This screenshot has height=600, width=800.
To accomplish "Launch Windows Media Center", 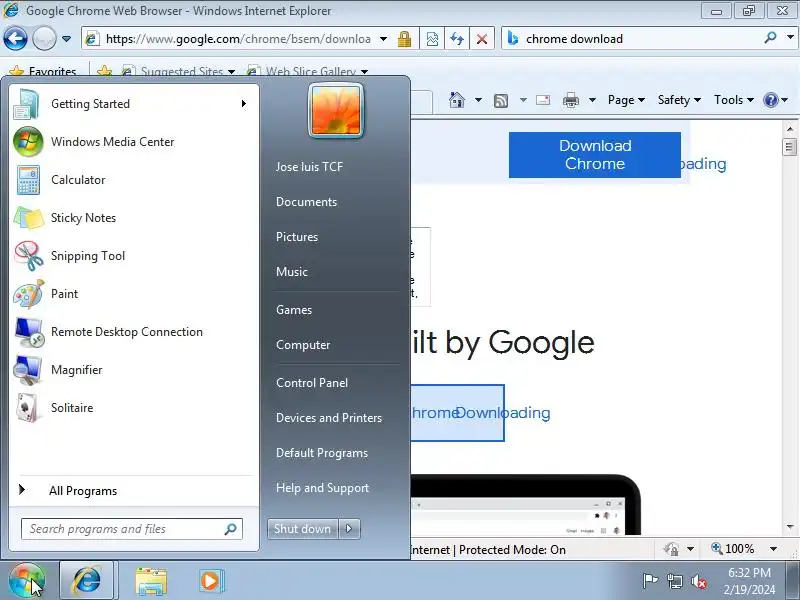I will pyautogui.click(x=134, y=142).
